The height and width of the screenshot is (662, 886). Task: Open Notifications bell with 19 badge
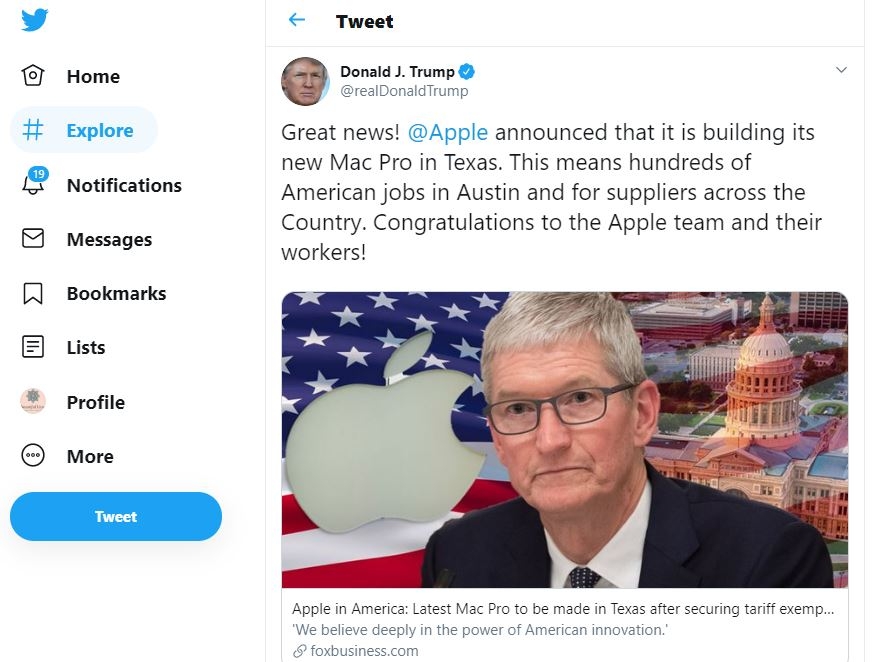click(x=34, y=181)
